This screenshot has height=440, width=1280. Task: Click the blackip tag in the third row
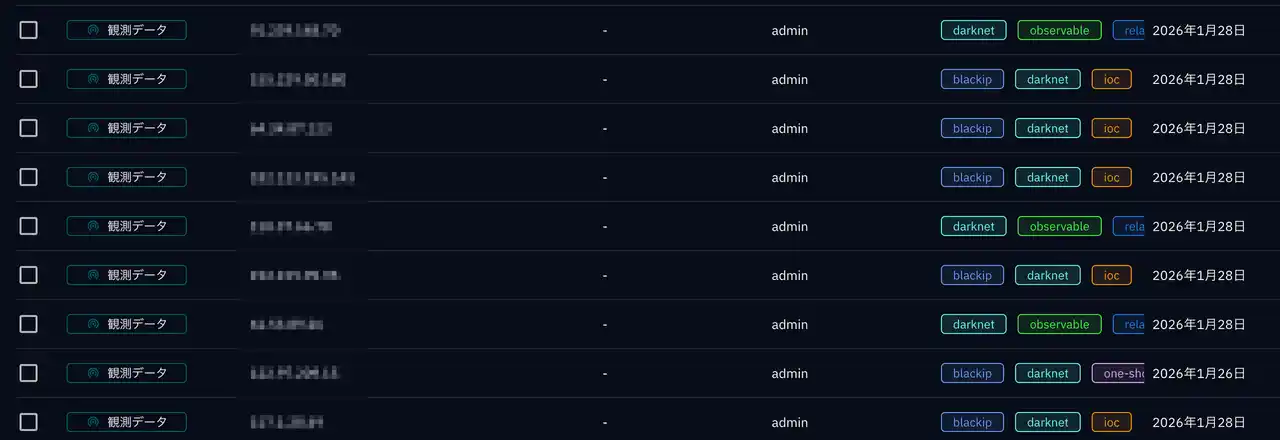[972, 128]
